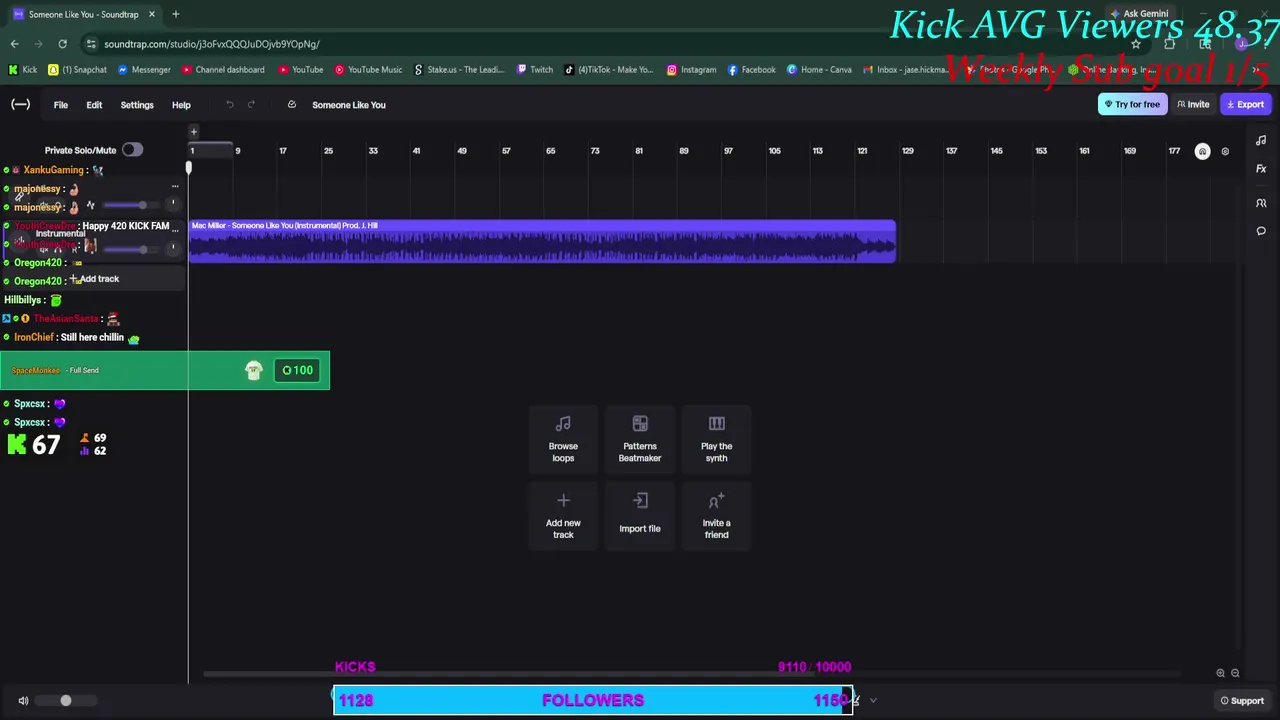Edit the project title Someone Like You
Screen dimensions: 1280x720
[348, 105]
